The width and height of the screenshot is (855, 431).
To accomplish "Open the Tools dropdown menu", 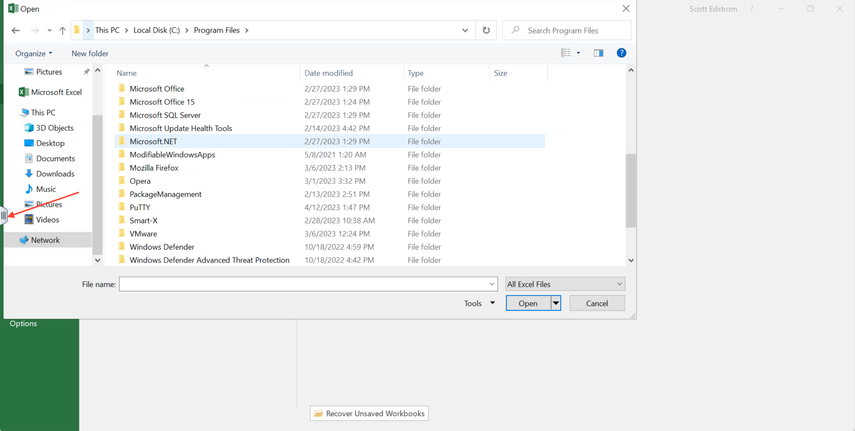I will 479,303.
